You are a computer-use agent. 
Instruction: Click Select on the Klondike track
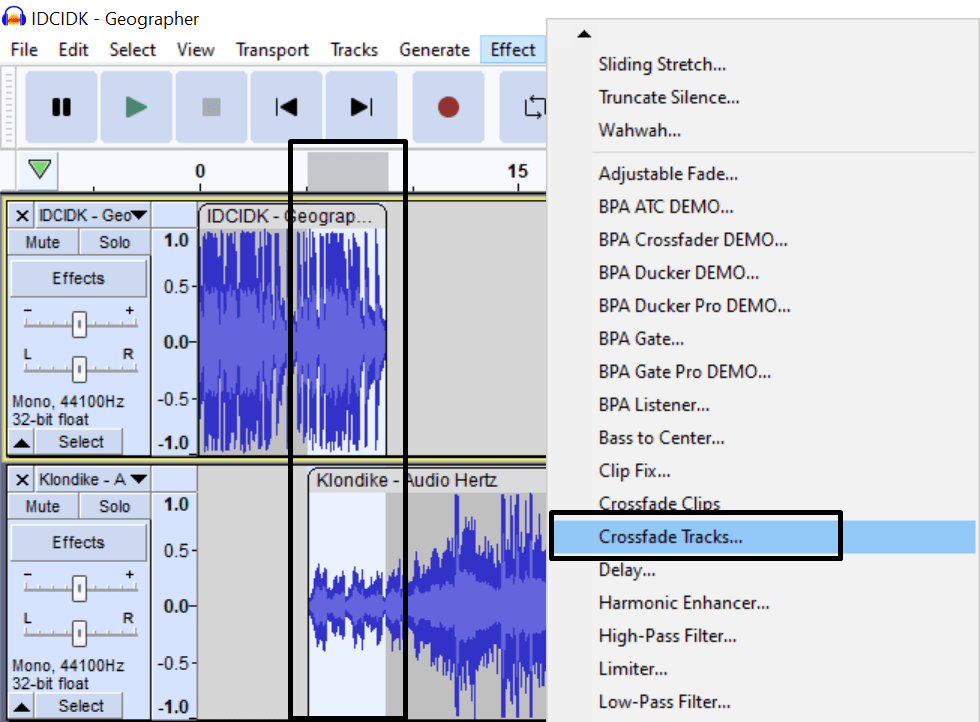(x=78, y=705)
